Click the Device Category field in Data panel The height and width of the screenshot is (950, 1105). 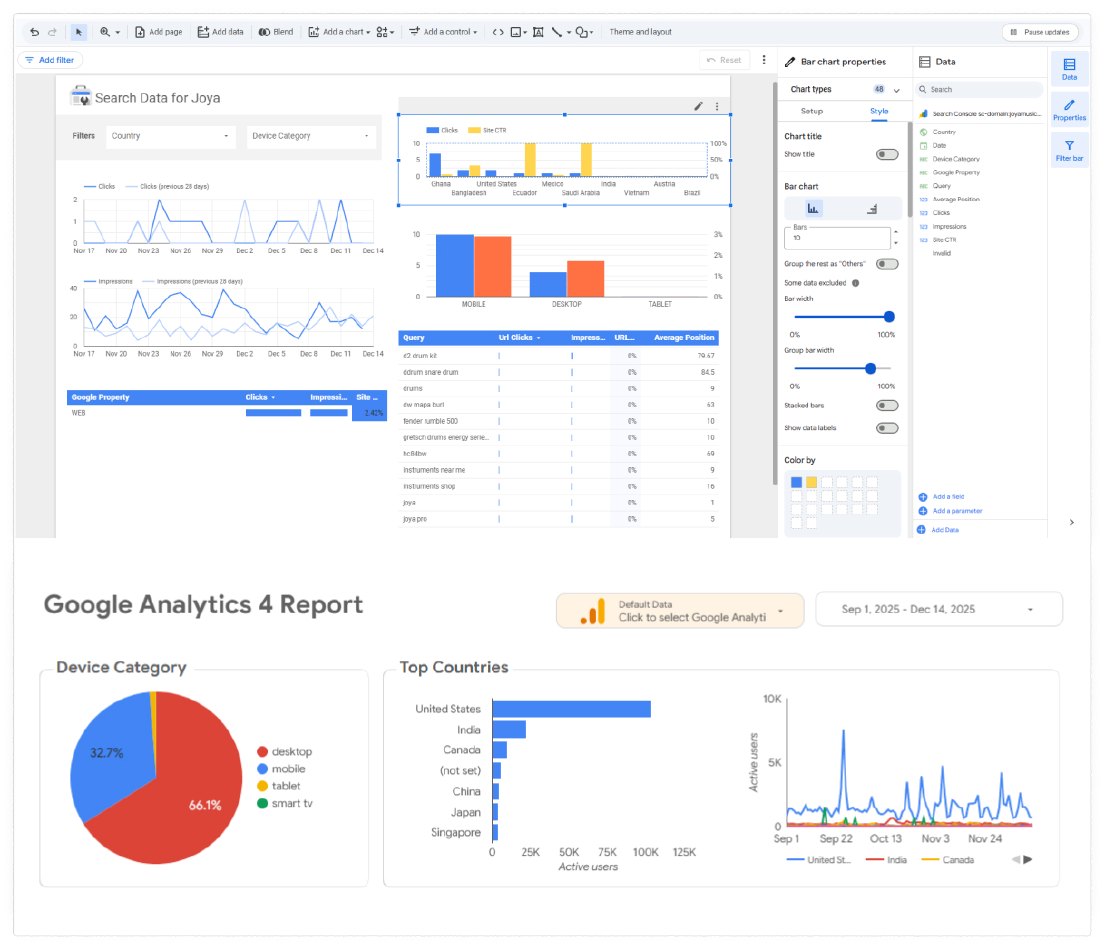coord(956,159)
